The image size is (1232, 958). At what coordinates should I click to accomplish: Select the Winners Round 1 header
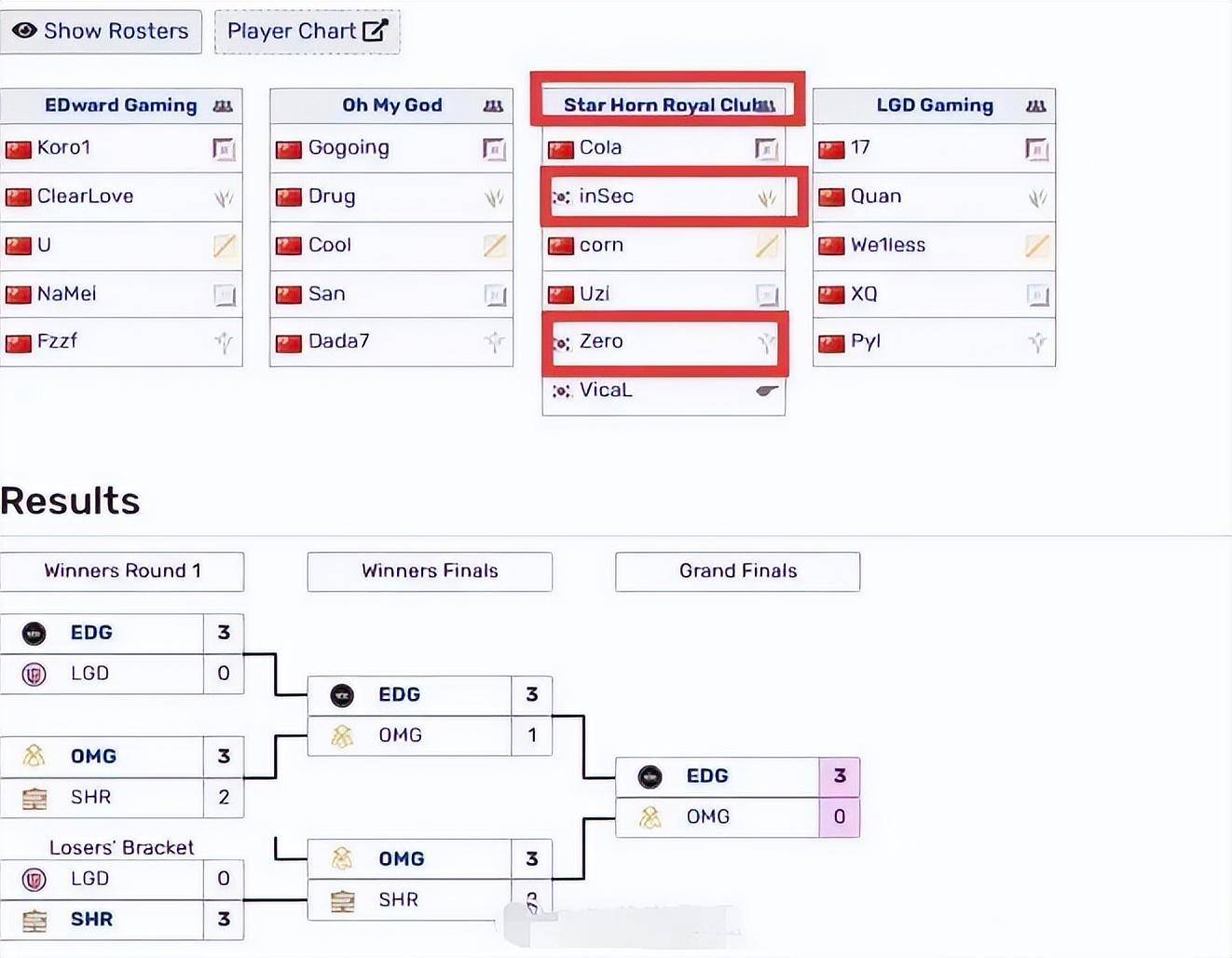point(122,571)
